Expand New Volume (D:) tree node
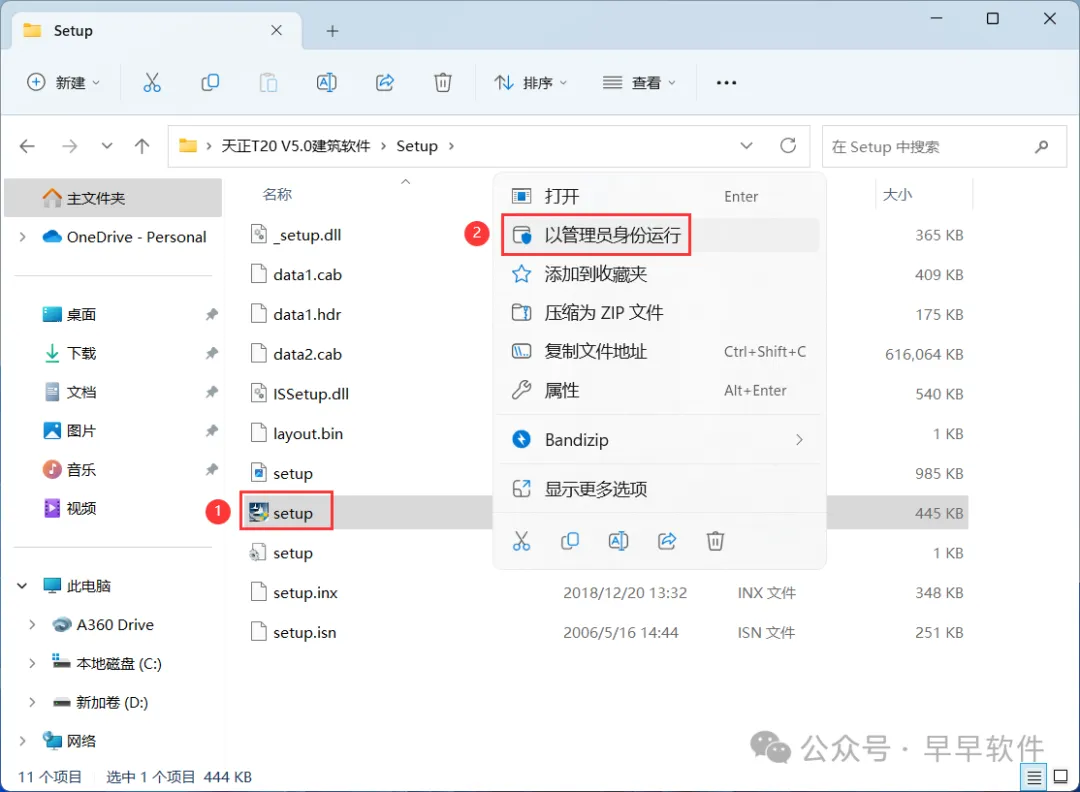Image resolution: width=1080 pixels, height=792 pixels. tap(32, 702)
